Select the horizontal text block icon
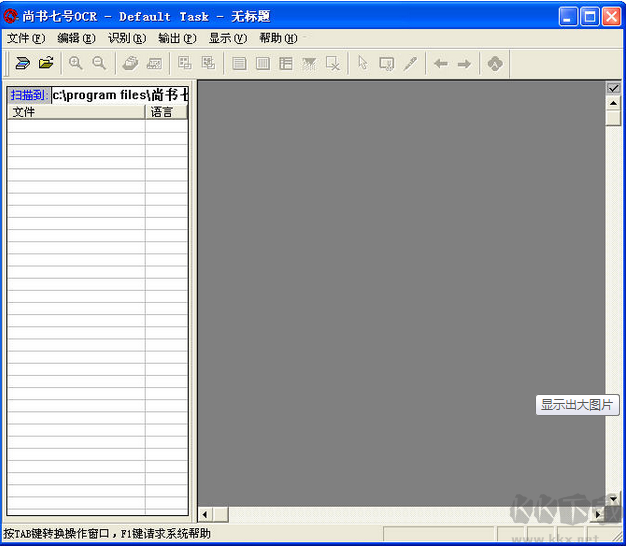Image resolution: width=626 pixels, height=546 pixels. (239, 63)
